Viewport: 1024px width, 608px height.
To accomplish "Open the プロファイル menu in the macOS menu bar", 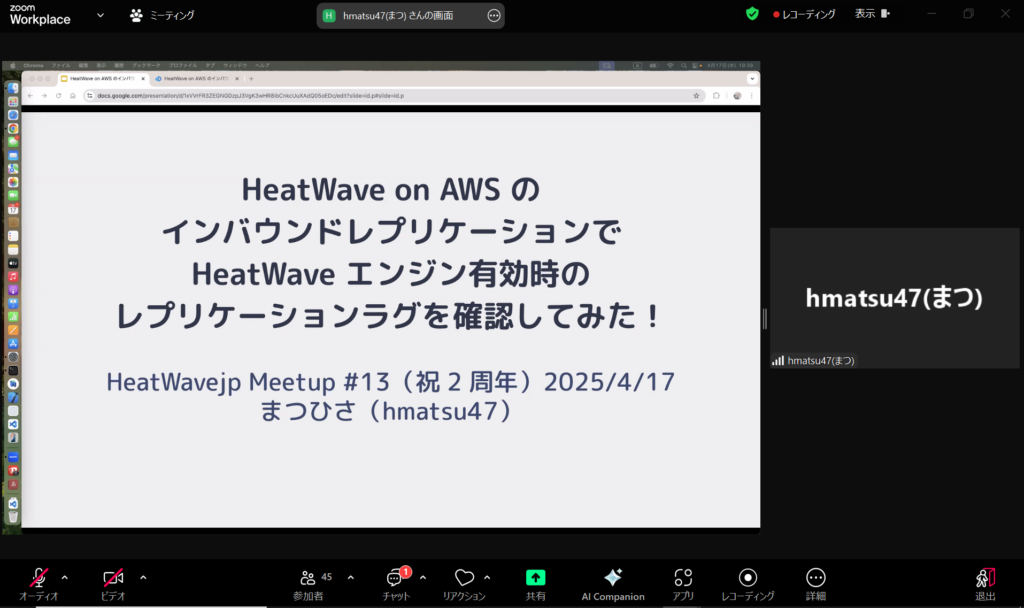I will click(x=183, y=65).
